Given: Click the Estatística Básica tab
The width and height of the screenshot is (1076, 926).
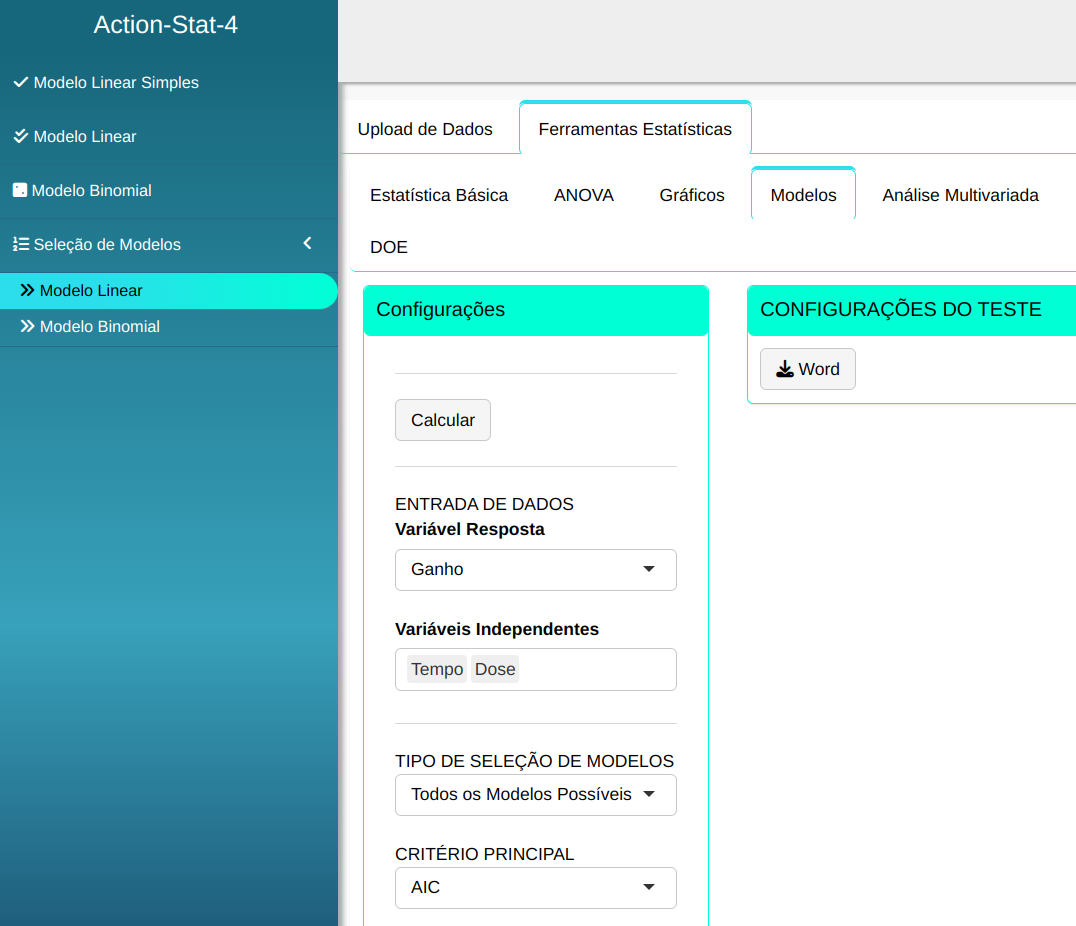Looking at the screenshot, I should 439,195.
